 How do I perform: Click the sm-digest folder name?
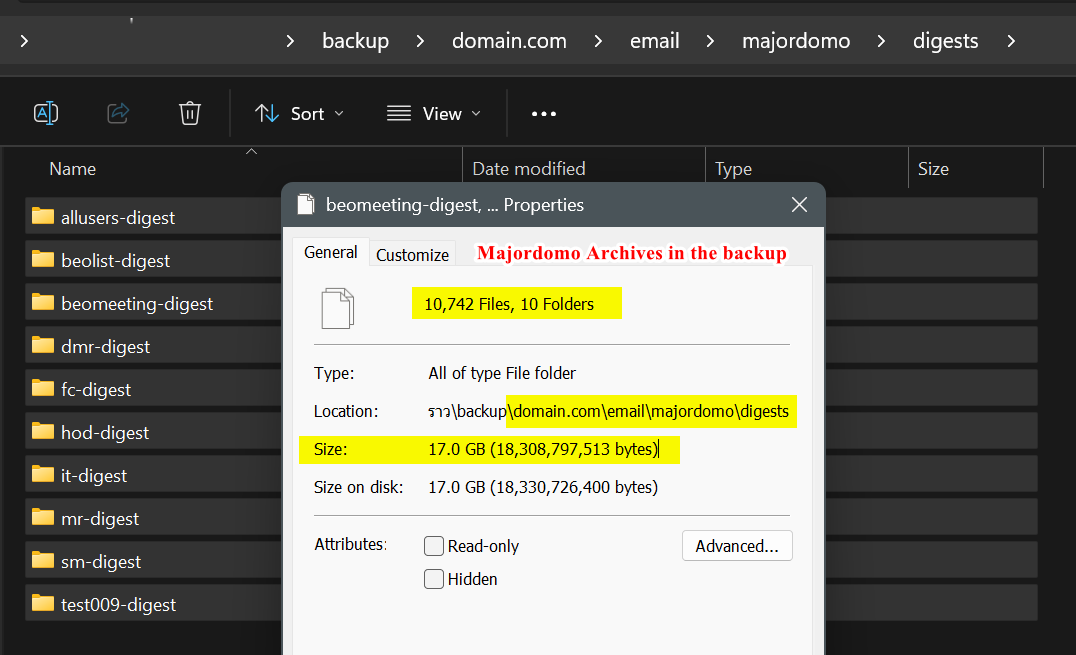click(101, 562)
